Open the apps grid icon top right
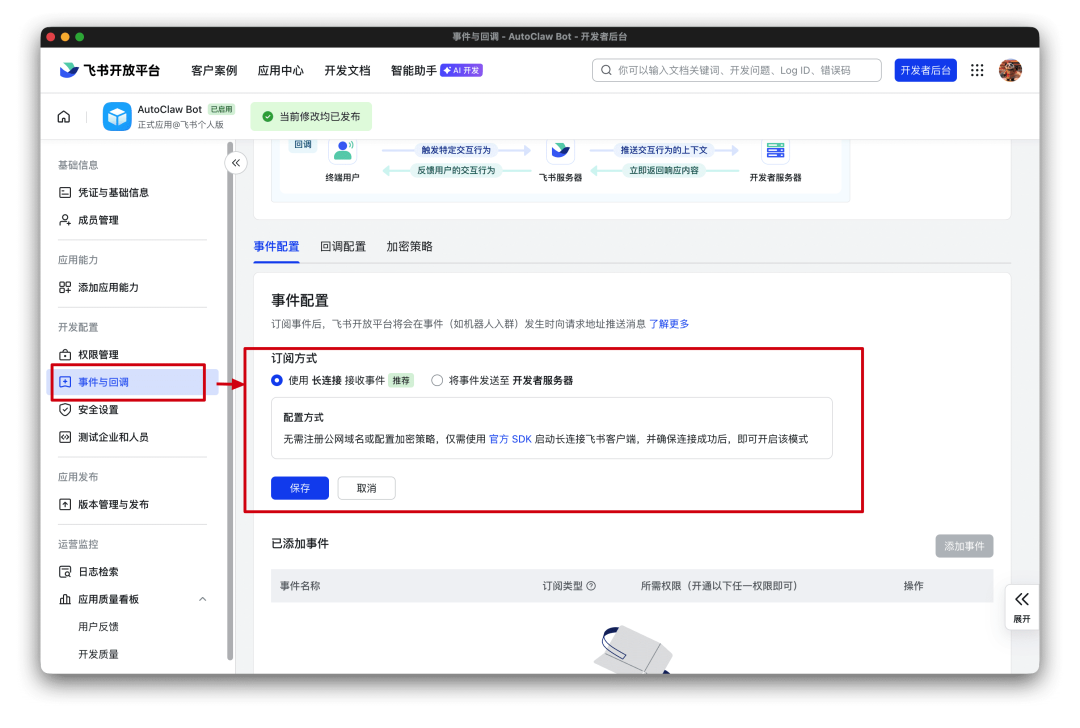The width and height of the screenshot is (1080, 728). (977, 70)
